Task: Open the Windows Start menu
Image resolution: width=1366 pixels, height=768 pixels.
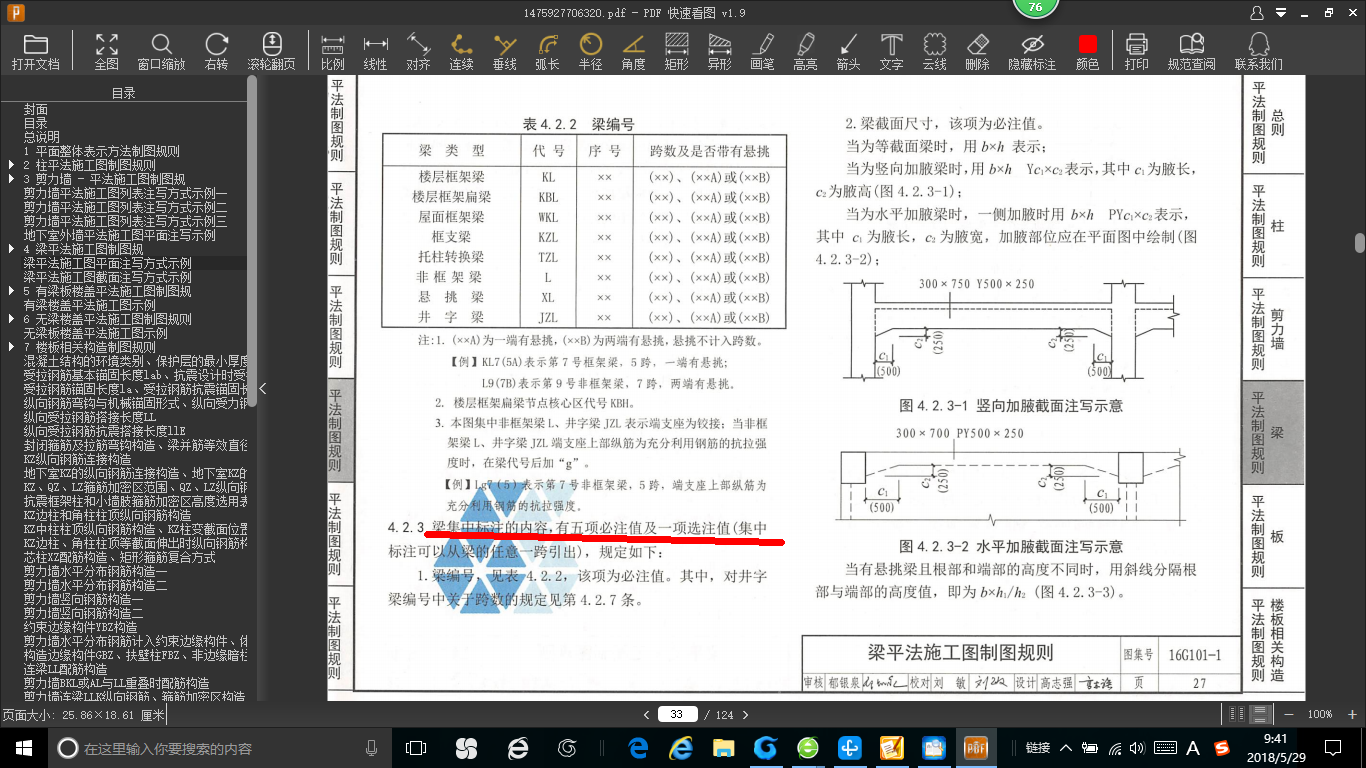Action: click(24, 747)
